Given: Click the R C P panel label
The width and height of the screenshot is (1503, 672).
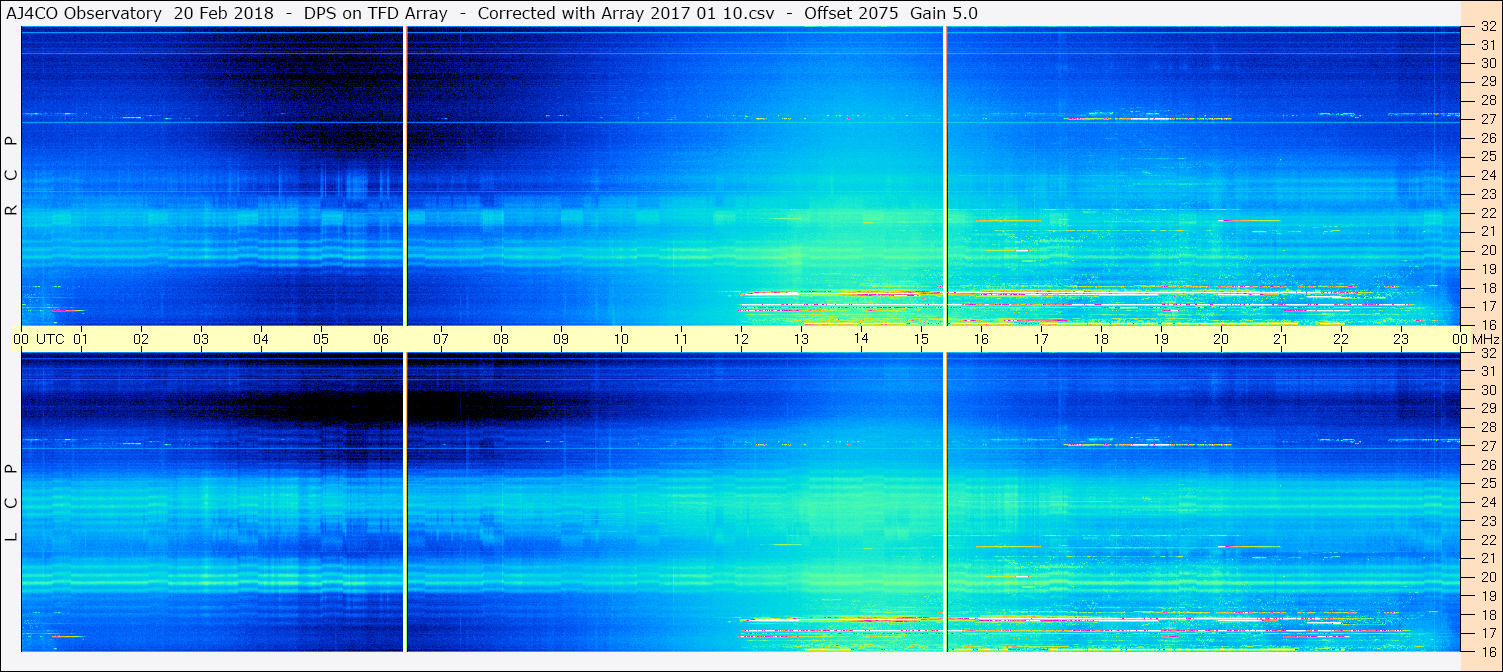Looking at the screenshot, I should [12, 176].
